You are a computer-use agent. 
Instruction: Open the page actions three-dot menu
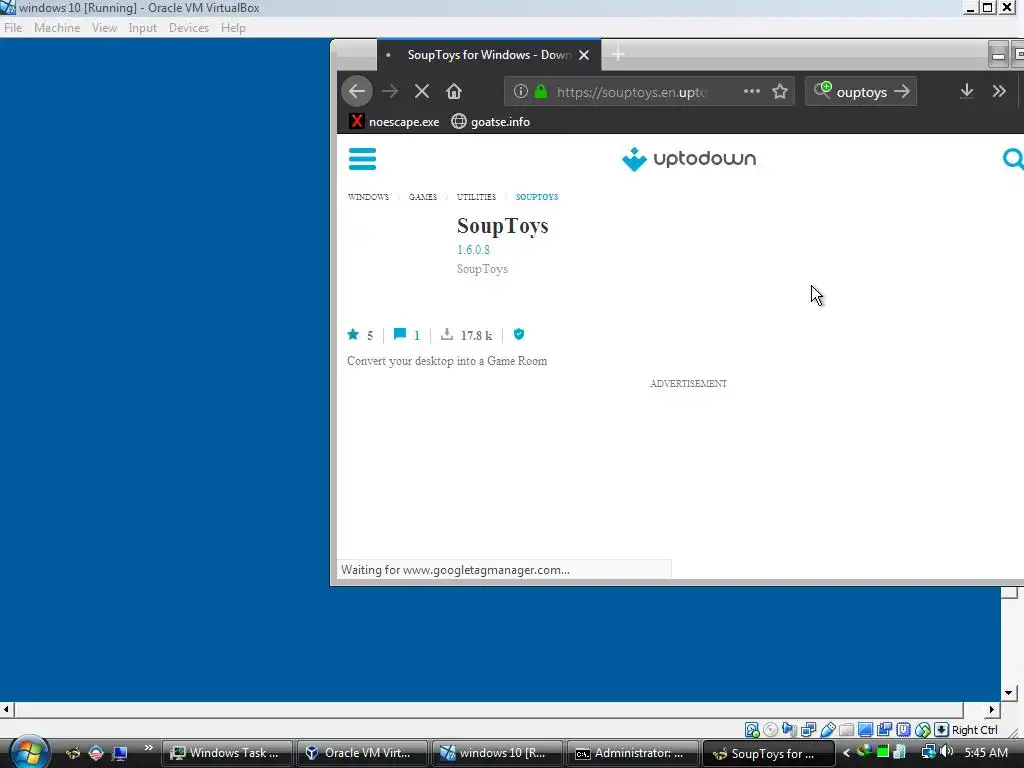point(752,91)
